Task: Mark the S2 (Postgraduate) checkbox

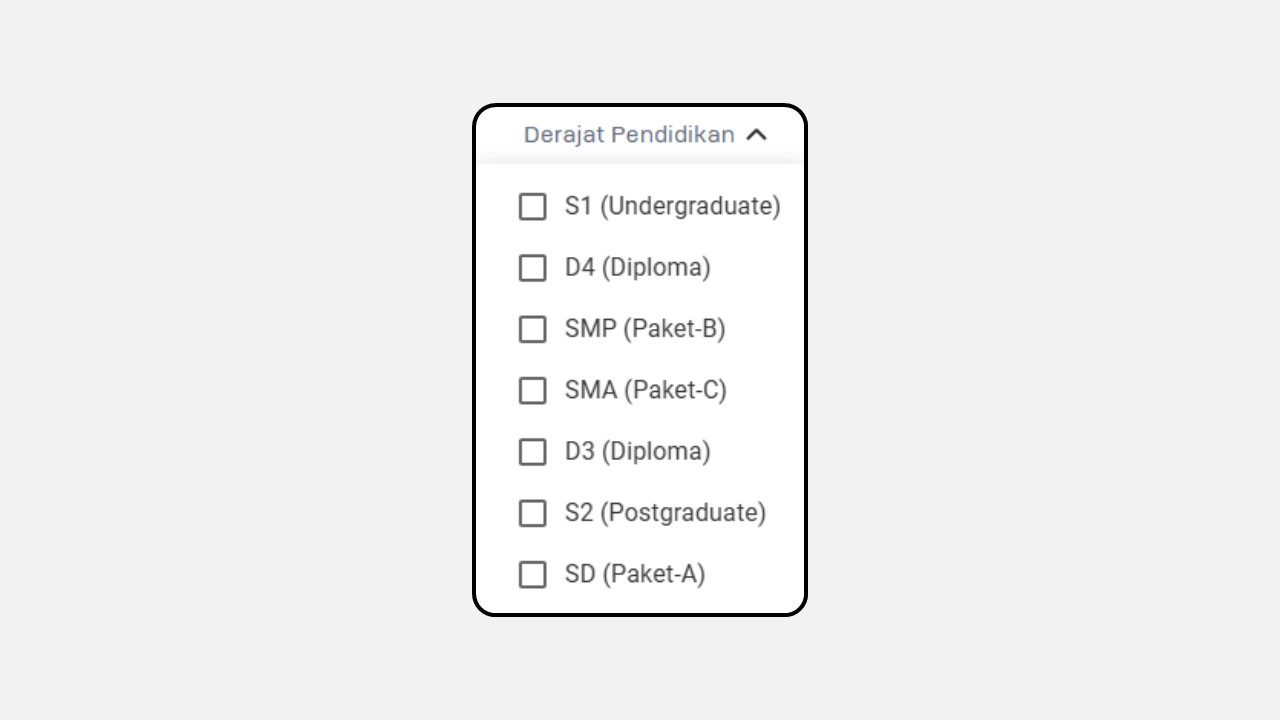Action: click(533, 513)
